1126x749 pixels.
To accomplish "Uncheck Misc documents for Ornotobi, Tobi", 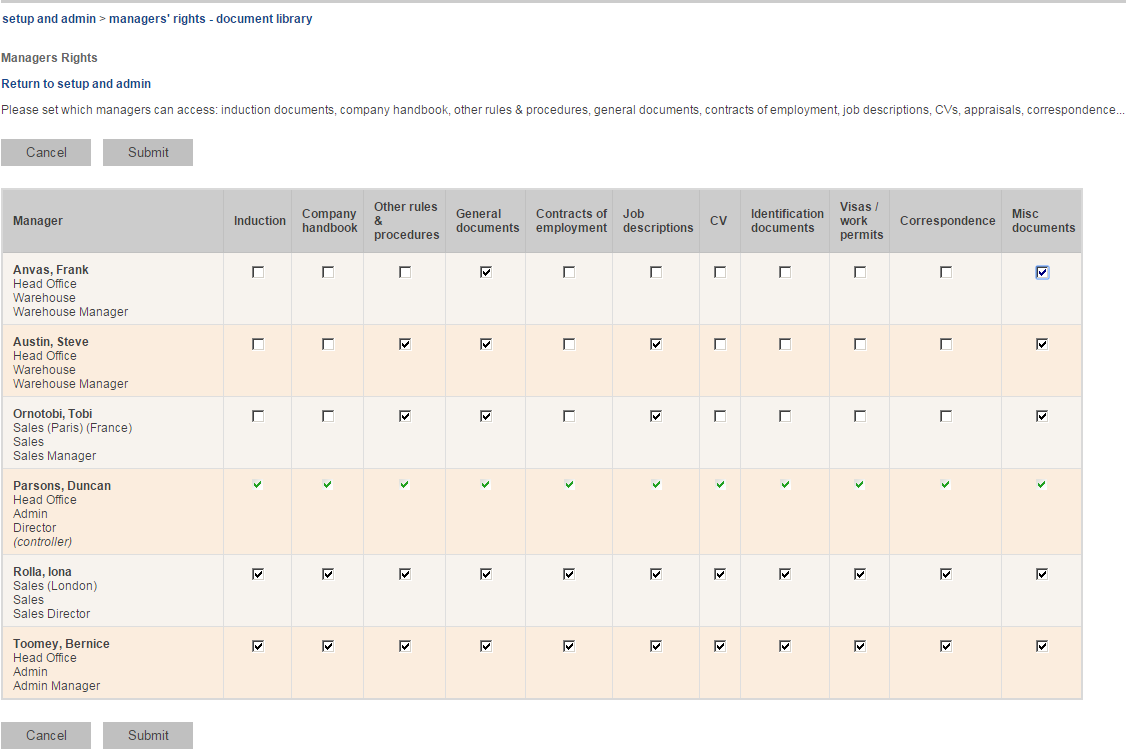I will click(1042, 416).
